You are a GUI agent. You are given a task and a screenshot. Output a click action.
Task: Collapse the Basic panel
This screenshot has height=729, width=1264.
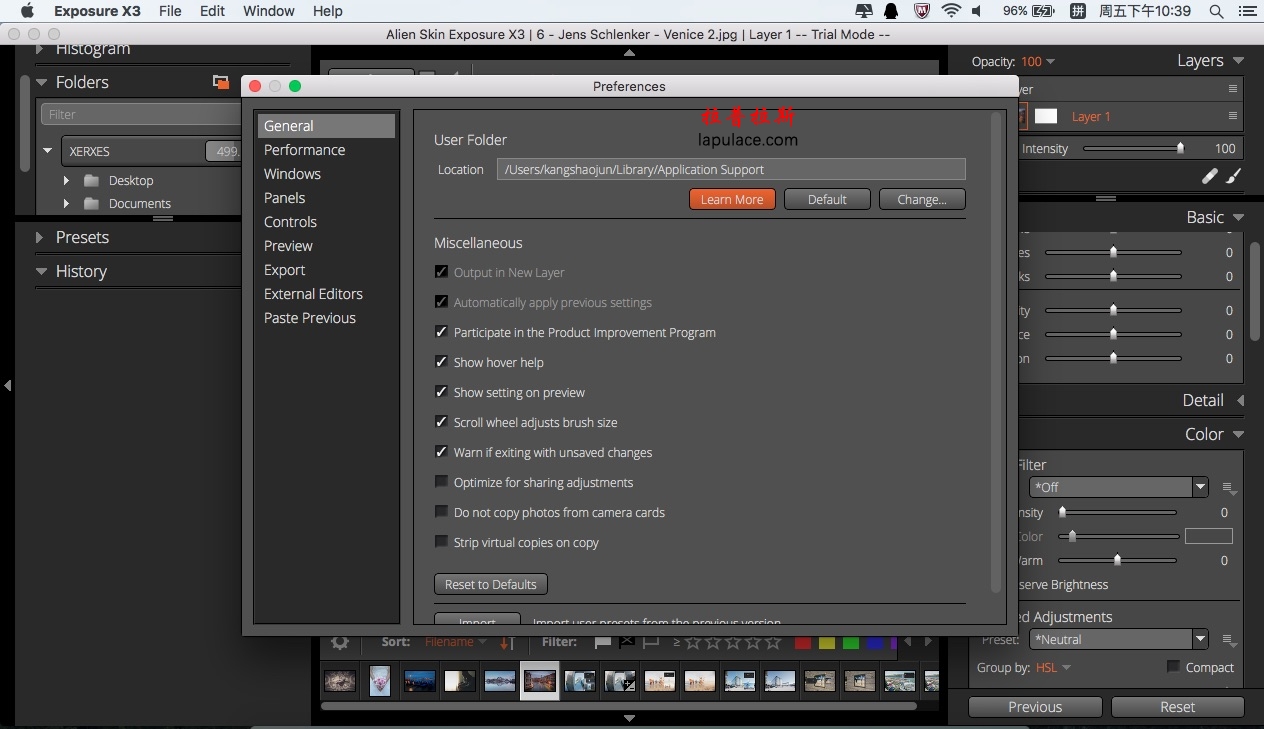point(1239,217)
